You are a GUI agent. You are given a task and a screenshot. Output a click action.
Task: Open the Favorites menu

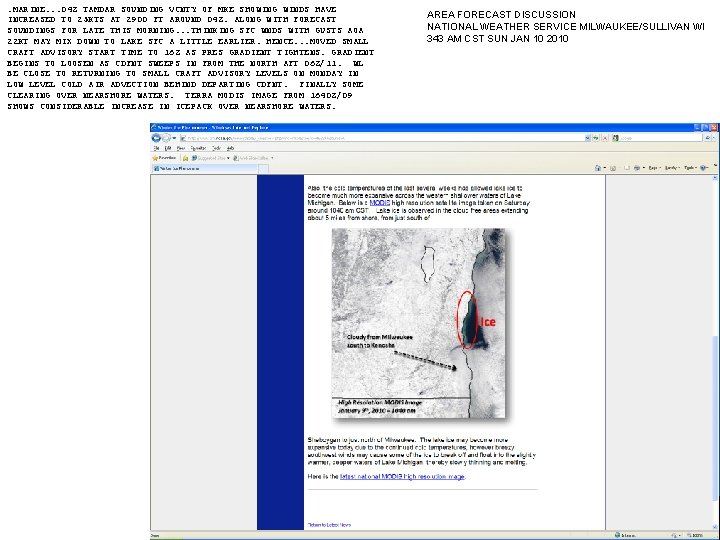coord(198,148)
